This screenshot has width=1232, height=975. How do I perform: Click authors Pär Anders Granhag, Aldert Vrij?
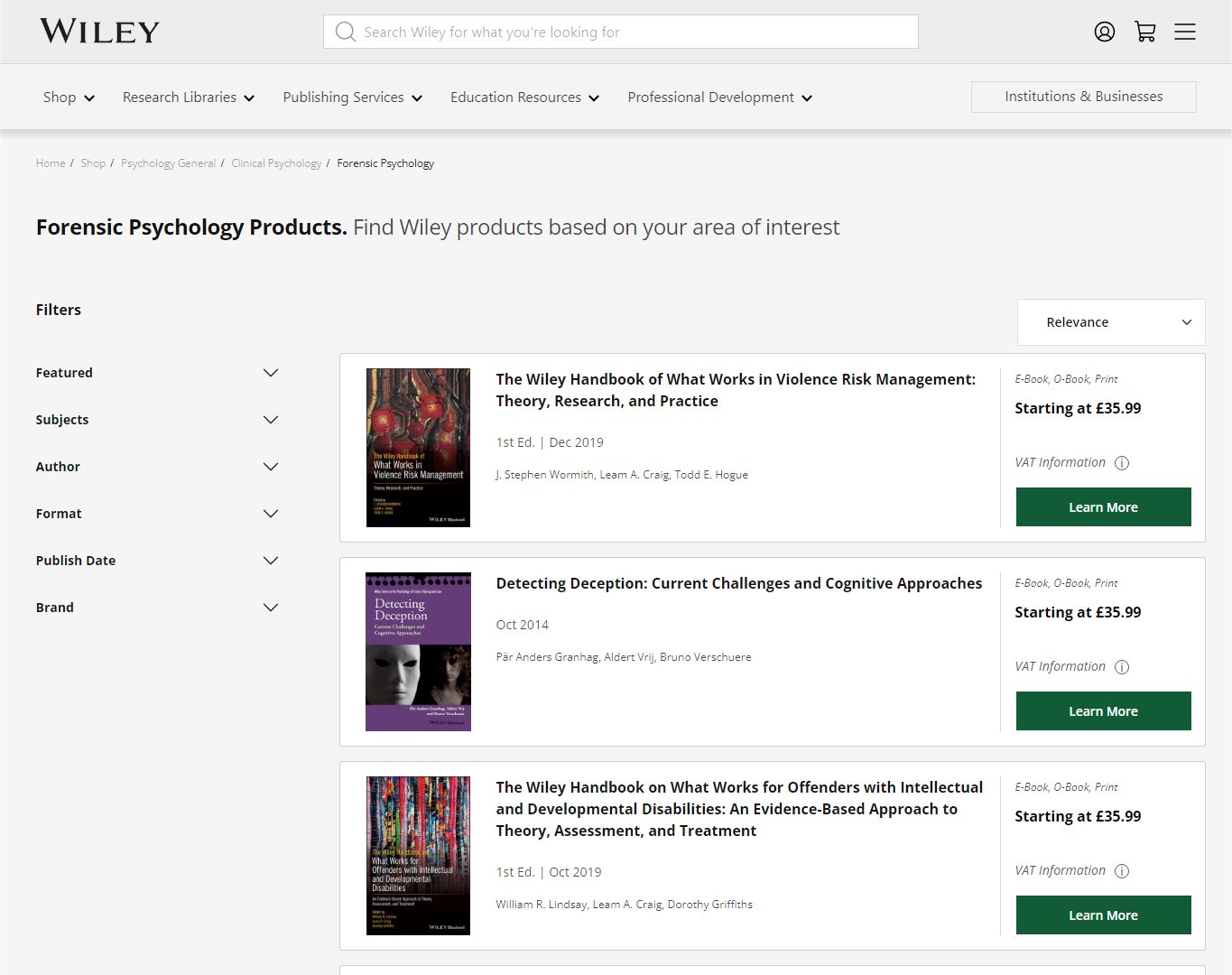coord(624,657)
